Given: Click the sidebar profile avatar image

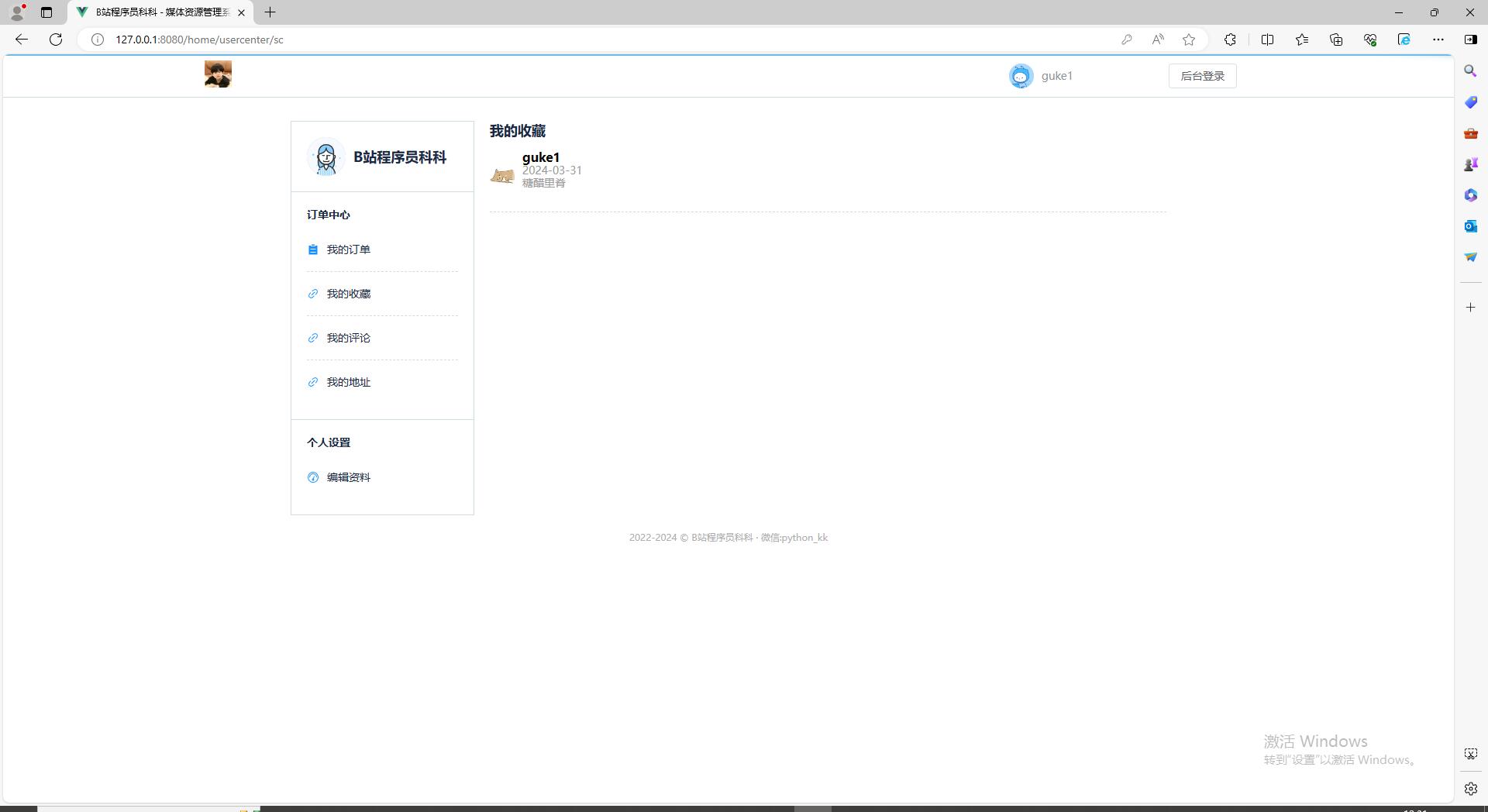Looking at the screenshot, I should (325, 157).
